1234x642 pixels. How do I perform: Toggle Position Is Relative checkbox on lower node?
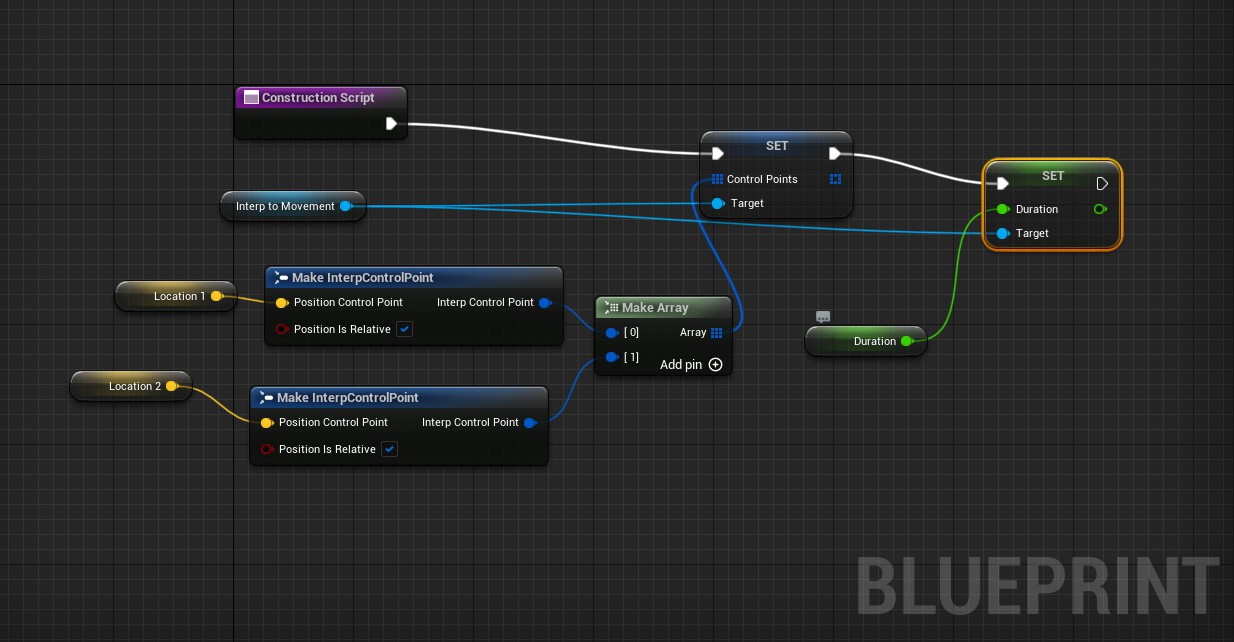pyautogui.click(x=390, y=449)
